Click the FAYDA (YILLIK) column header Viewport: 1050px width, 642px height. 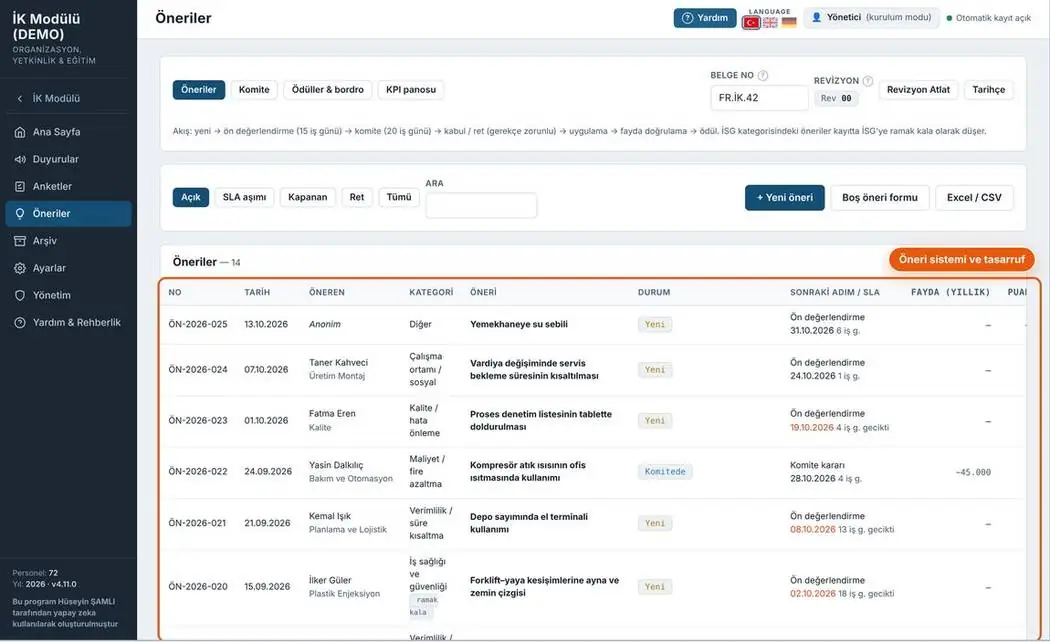coord(950,292)
